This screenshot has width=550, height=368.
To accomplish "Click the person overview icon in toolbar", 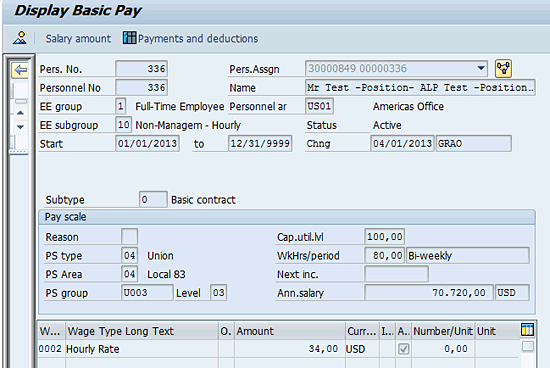I will pos(20,38).
